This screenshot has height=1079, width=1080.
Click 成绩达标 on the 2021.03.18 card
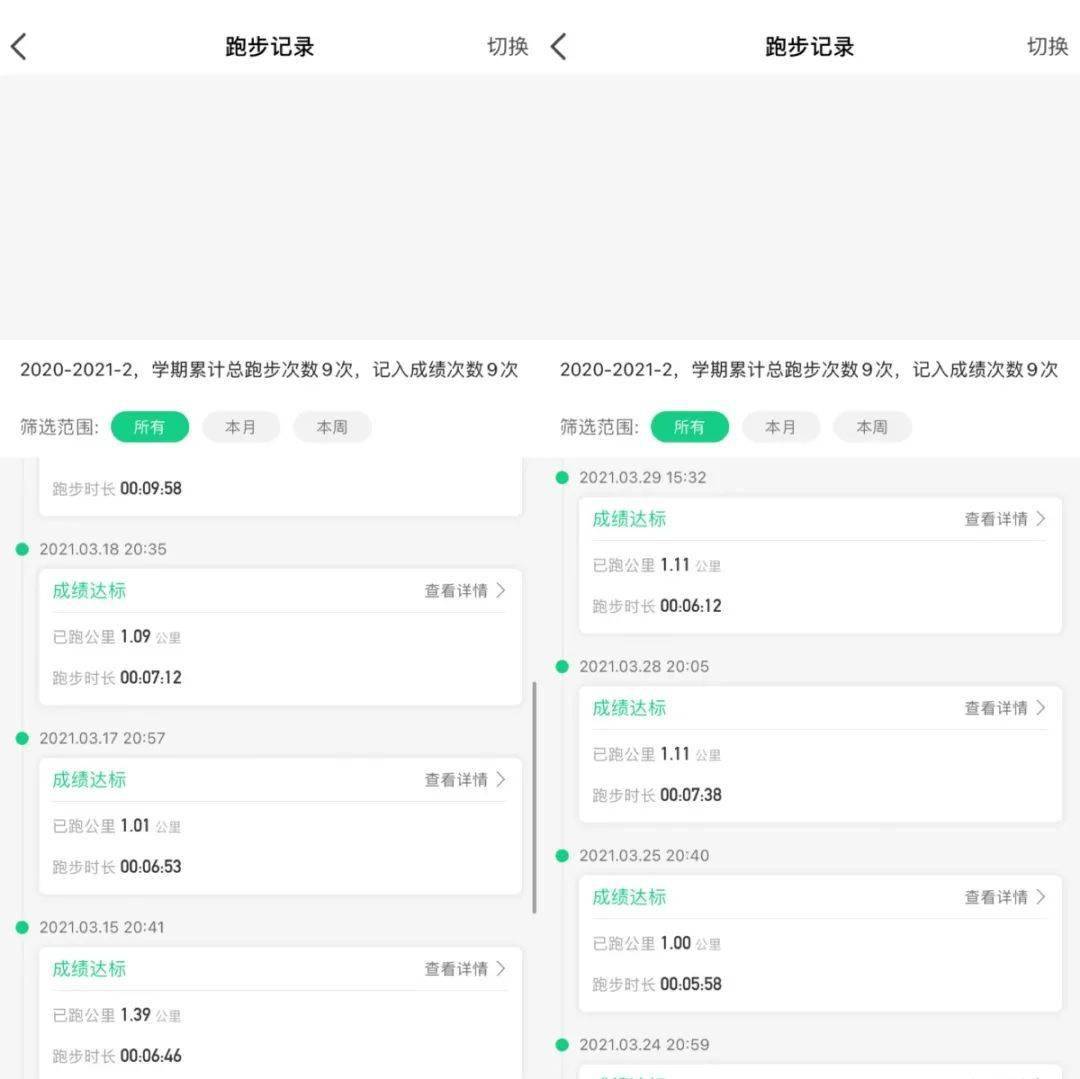(90, 591)
